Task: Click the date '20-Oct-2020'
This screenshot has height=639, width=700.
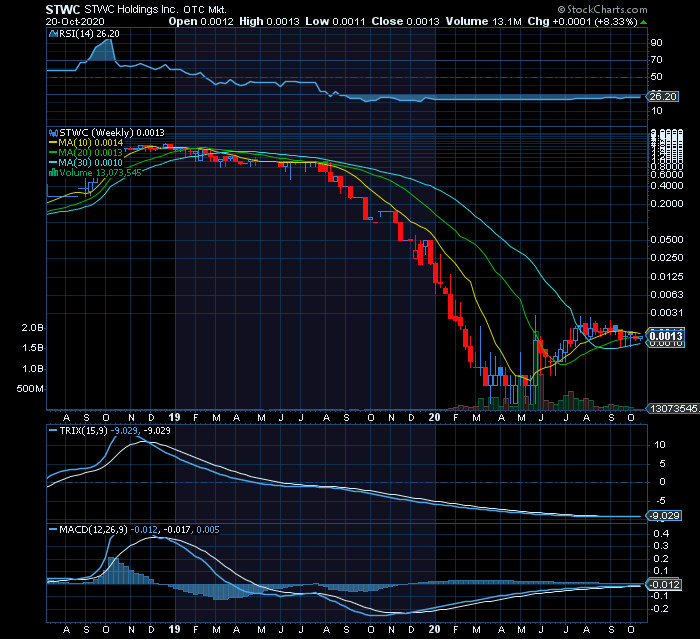Action: pyautogui.click(x=75, y=21)
